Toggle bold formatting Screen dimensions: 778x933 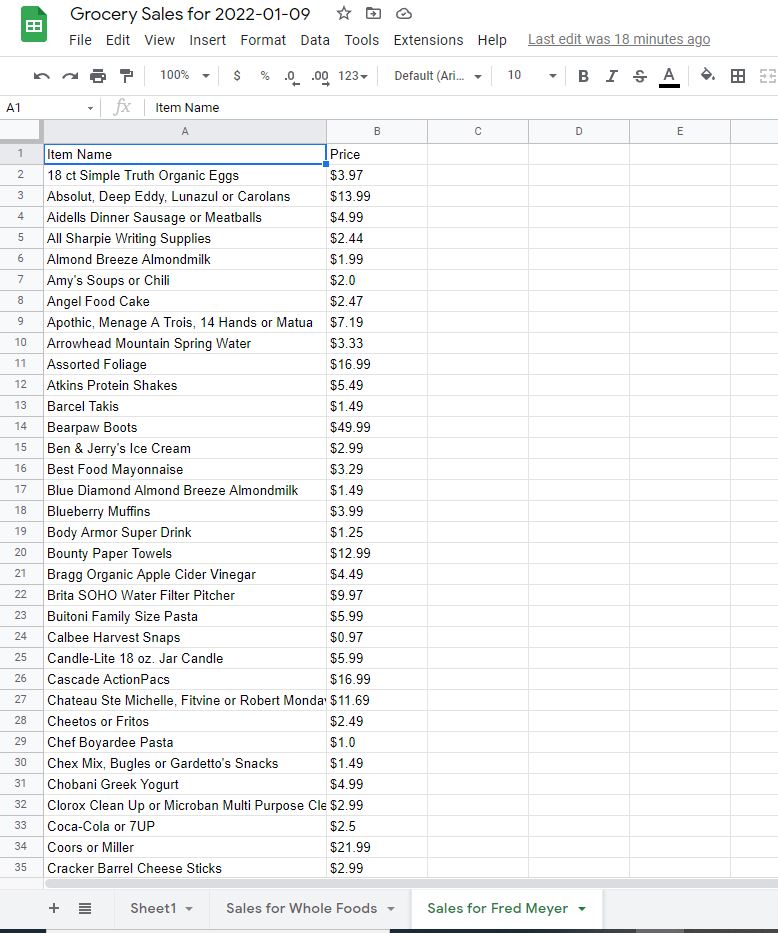tap(584, 76)
